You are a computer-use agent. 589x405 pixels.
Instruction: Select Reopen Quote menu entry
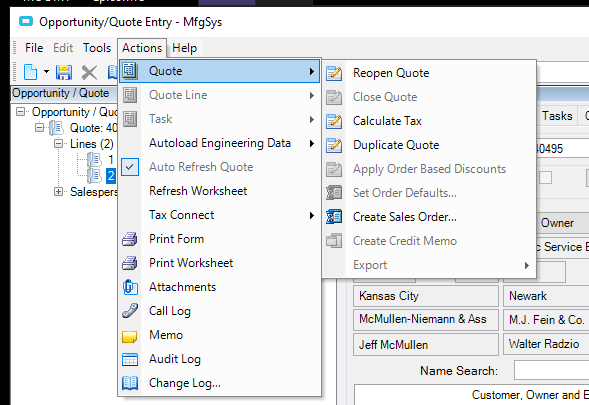(x=391, y=73)
